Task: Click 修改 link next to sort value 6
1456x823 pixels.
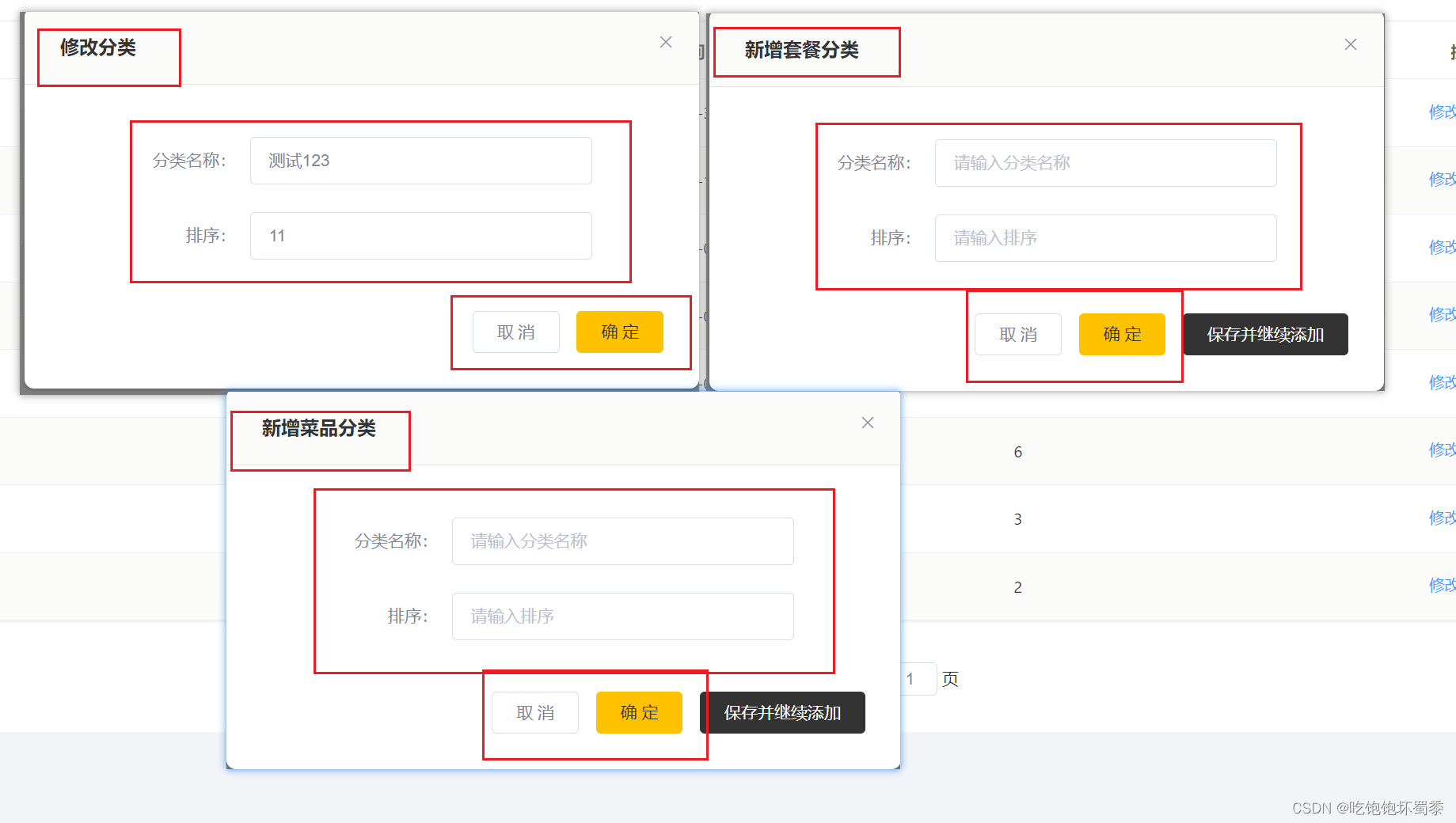Action: point(1441,450)
